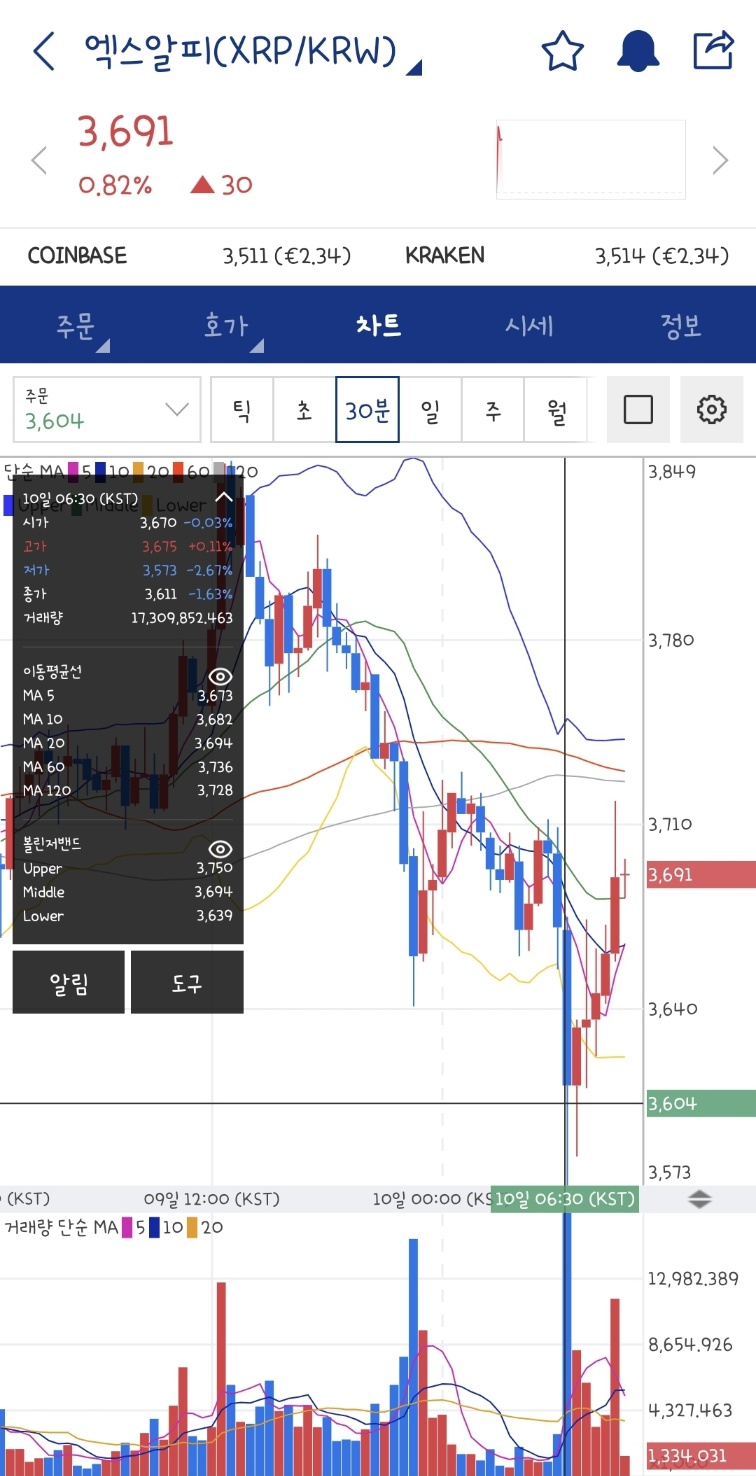The height and width of the screenshot is (1476, 756).
Task: Go back with the left arrow icon
Action: point(44,50)
